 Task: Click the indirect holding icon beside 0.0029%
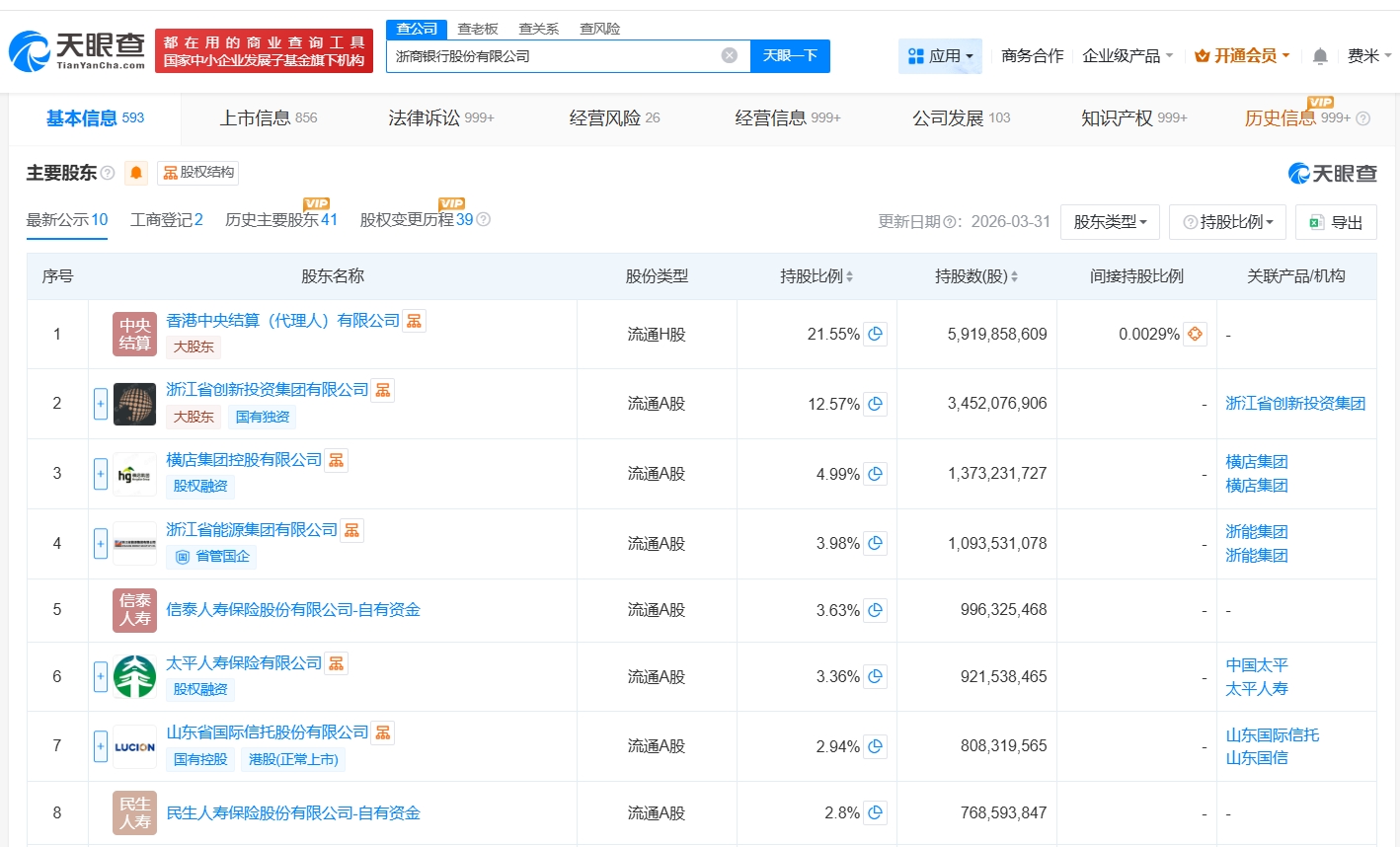click(1195, 334)
